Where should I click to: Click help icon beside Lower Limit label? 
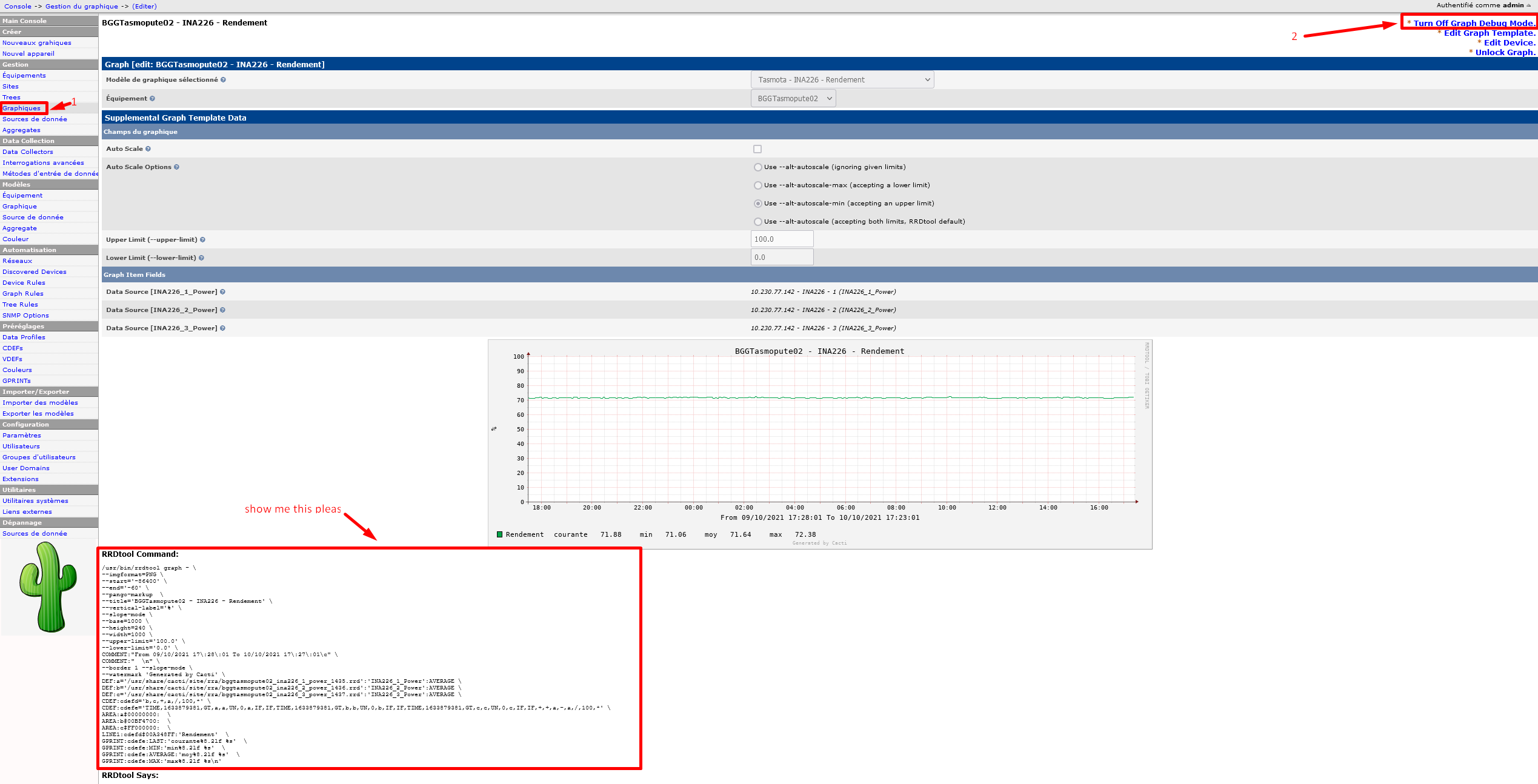coord(201,258)
